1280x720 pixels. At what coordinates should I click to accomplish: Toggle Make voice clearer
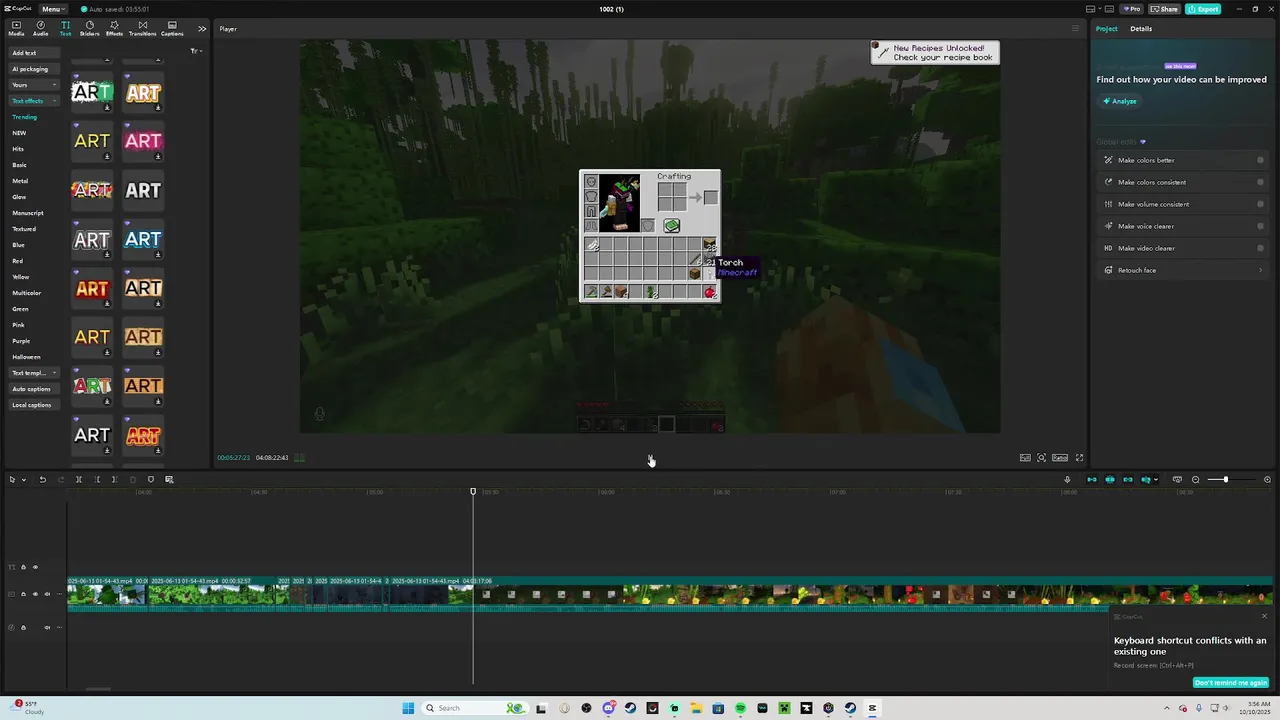(1260, 226)
